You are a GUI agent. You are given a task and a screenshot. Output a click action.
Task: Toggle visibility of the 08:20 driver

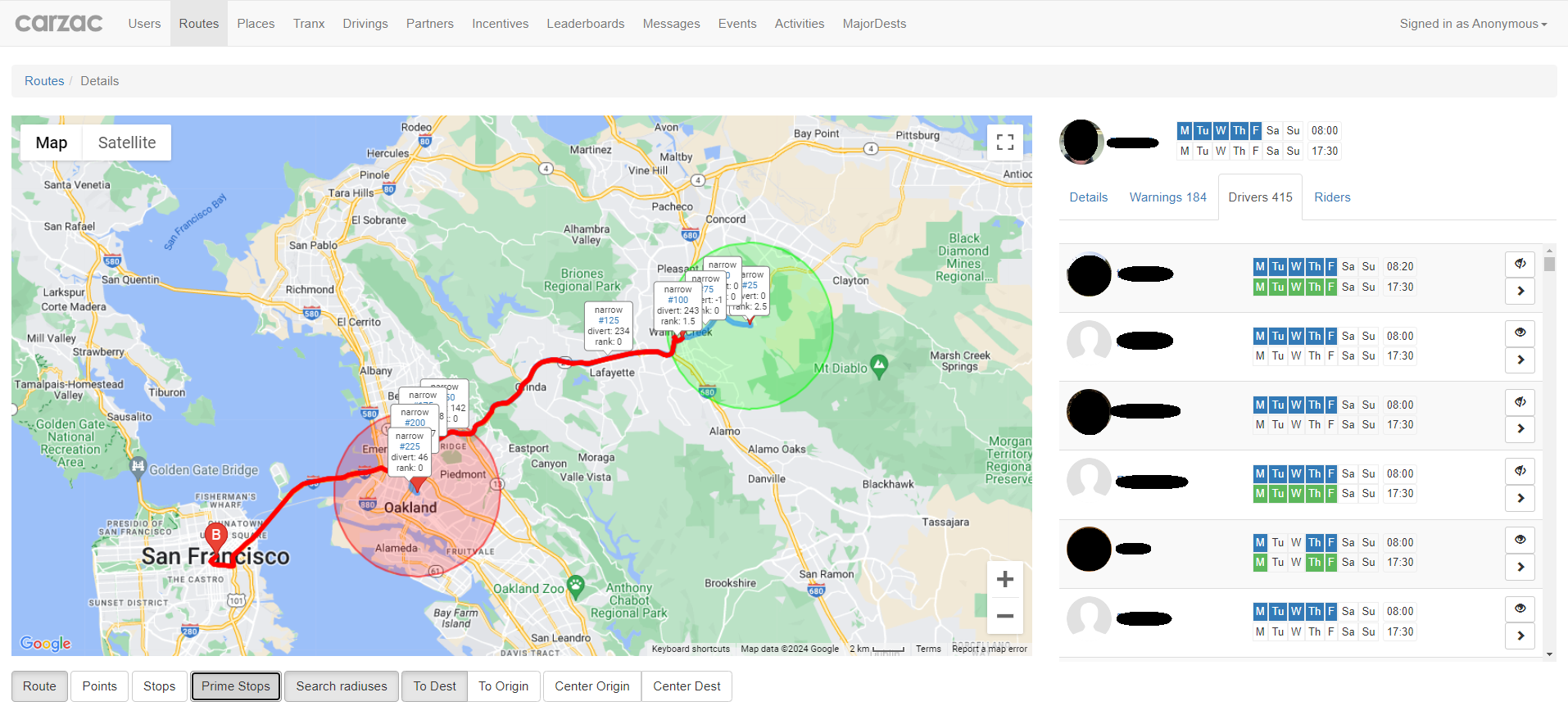(x=1520, y=264)
